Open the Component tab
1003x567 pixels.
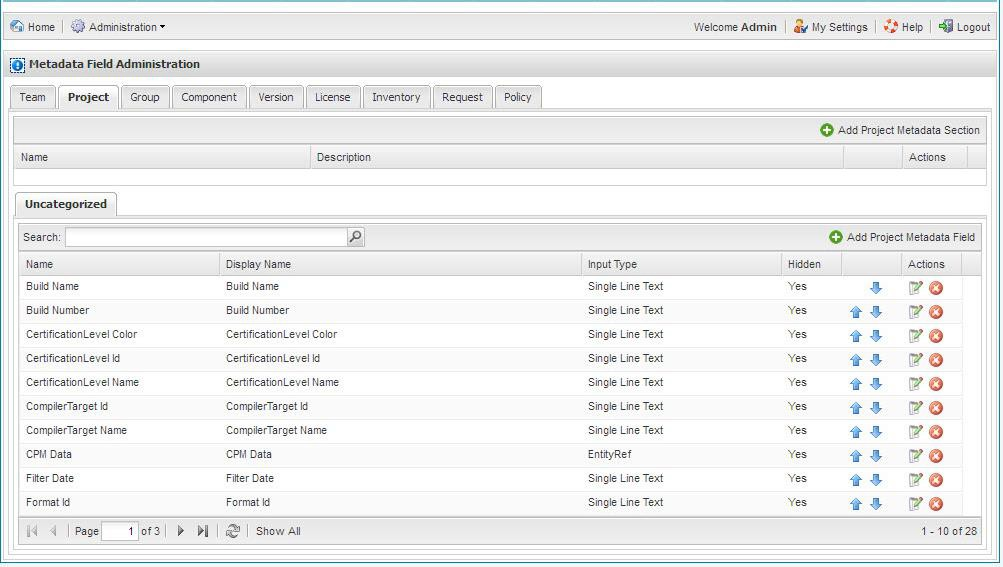coord(209,97)
